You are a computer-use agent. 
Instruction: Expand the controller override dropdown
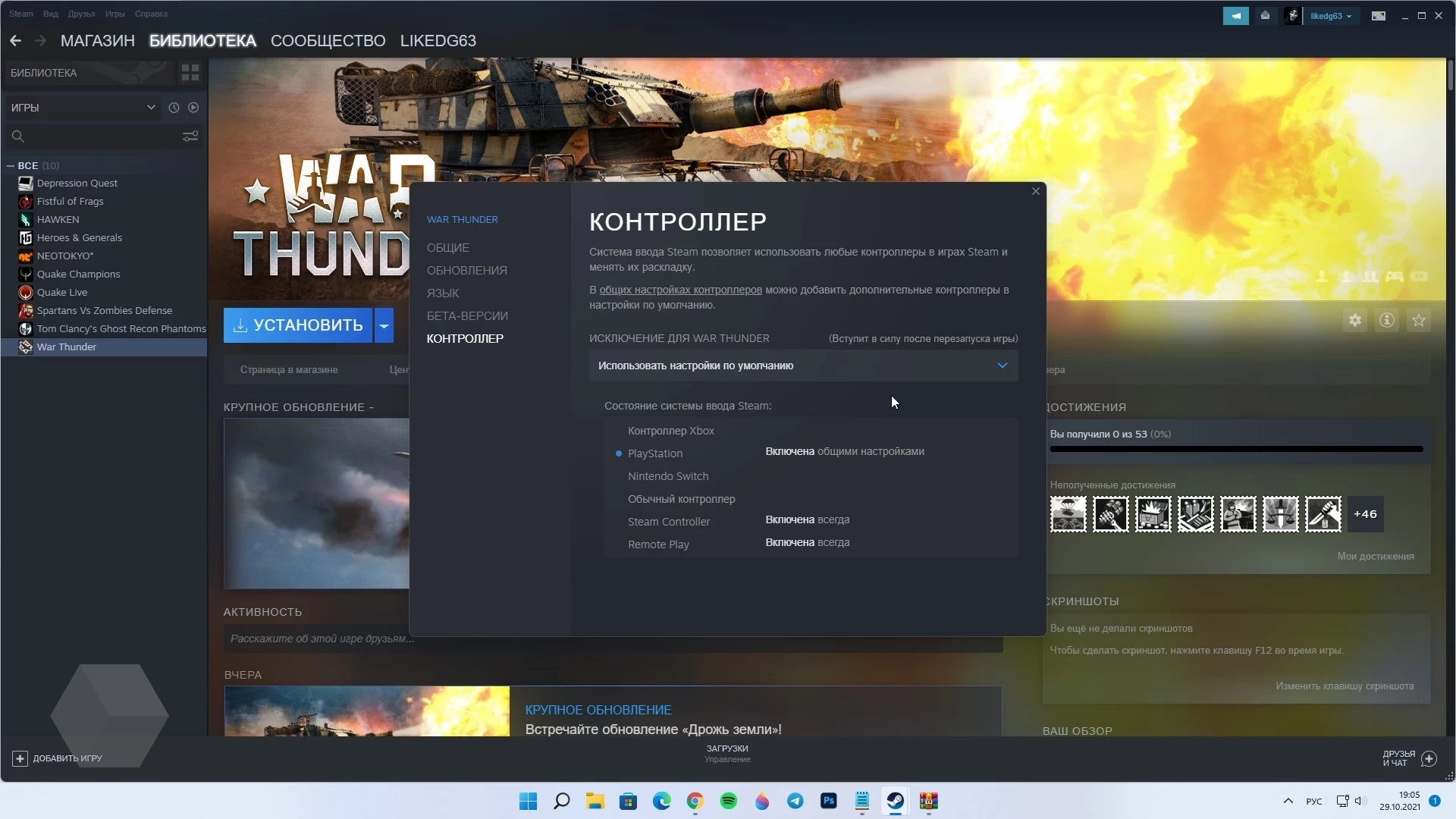coord(804,366)
